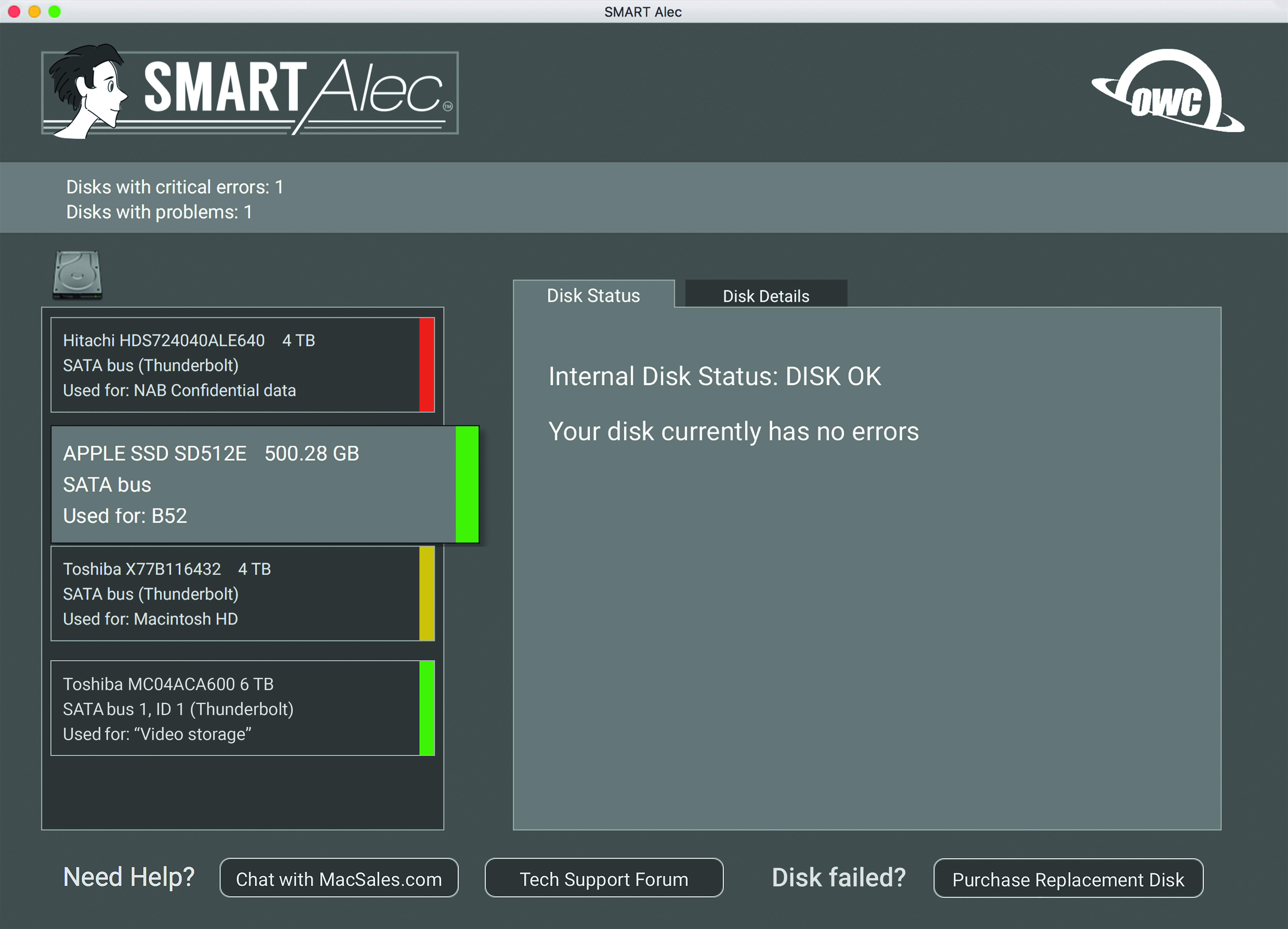Click the 'SATA bus 1, ID 1 (Thunderbolt)' line
Image resolution: width=1288 pixels, height=929 pixels.
click(178, 709)
